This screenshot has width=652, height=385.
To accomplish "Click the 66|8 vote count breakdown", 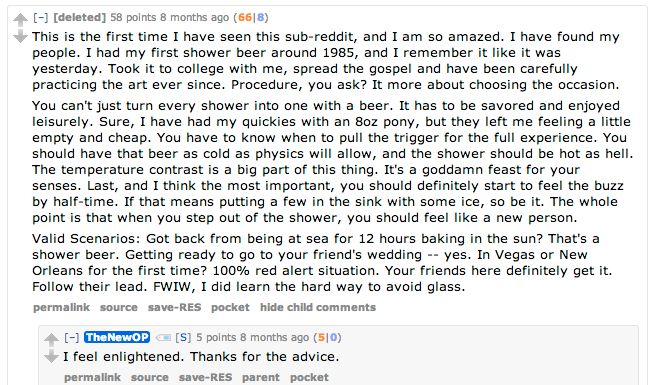I will 251,17.
